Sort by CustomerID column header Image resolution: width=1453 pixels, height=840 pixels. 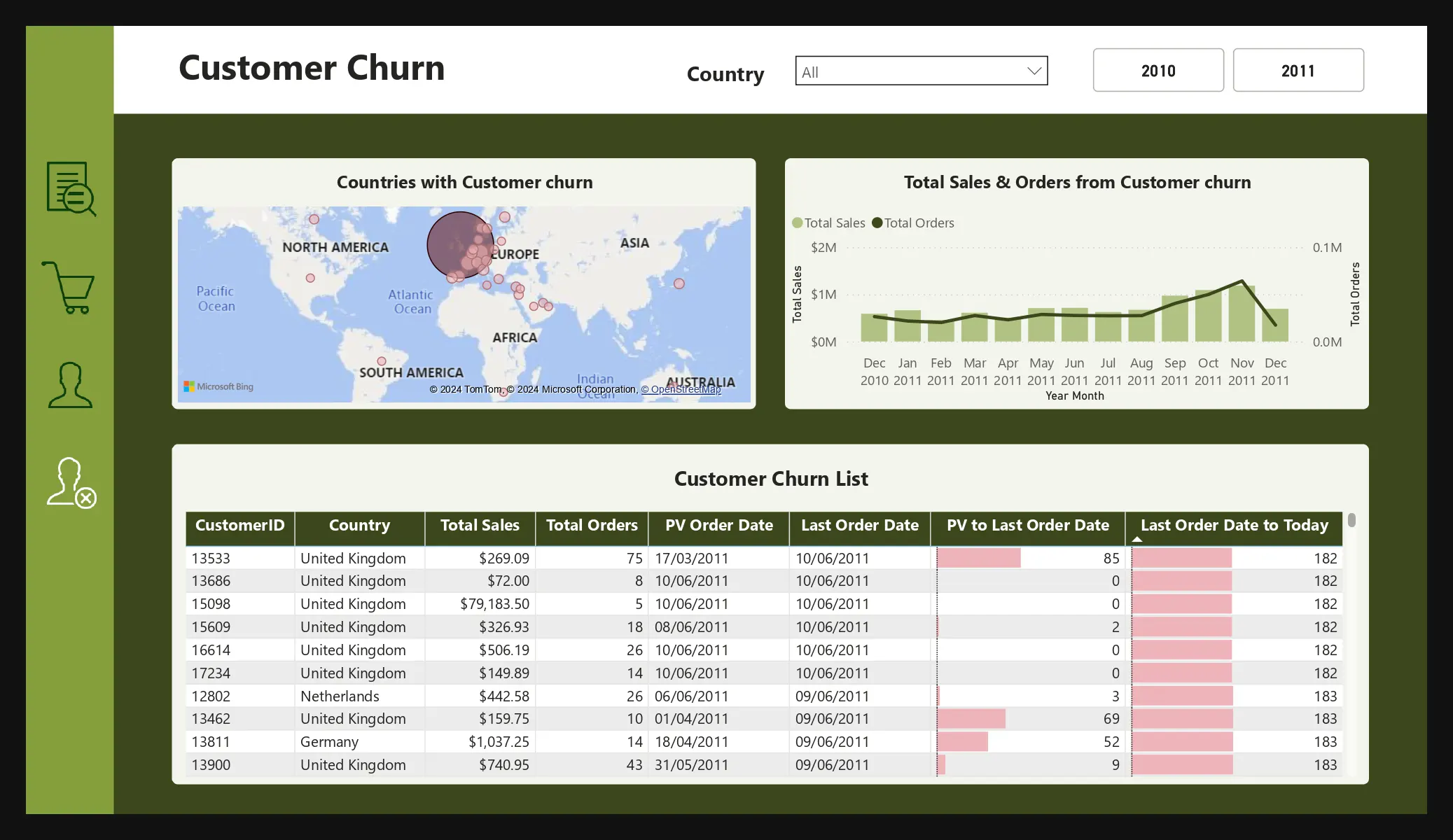pyautogui.click(x=239, y=525)
